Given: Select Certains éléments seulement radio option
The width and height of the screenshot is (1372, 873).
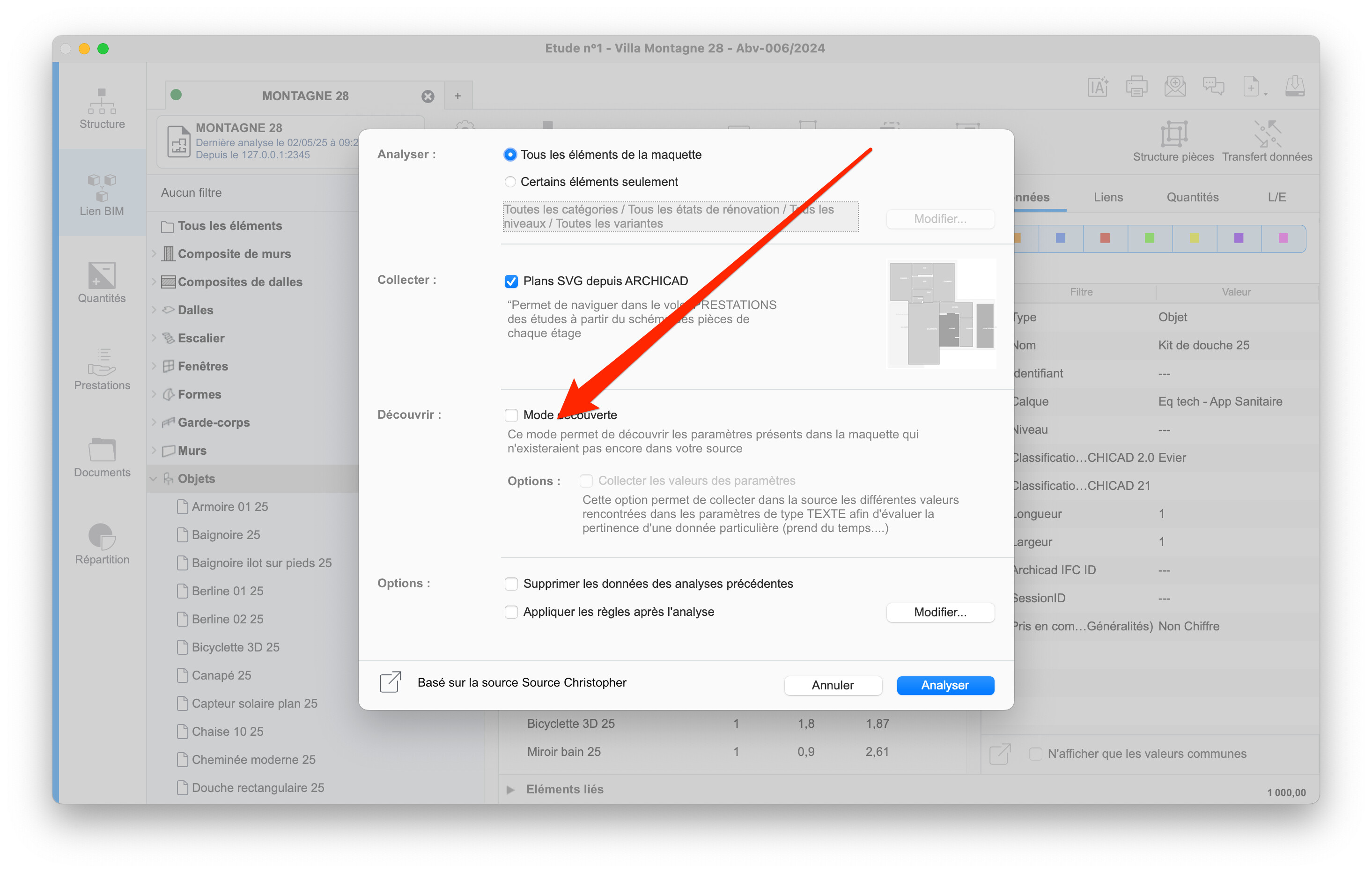Looking at the screenshot, I should click(510, 182).
